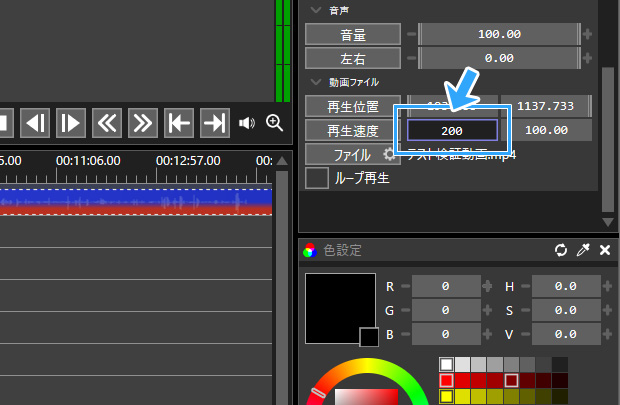Click the properties panel scrollbar down arrow
Screen dimensions: 620x405
608,222
